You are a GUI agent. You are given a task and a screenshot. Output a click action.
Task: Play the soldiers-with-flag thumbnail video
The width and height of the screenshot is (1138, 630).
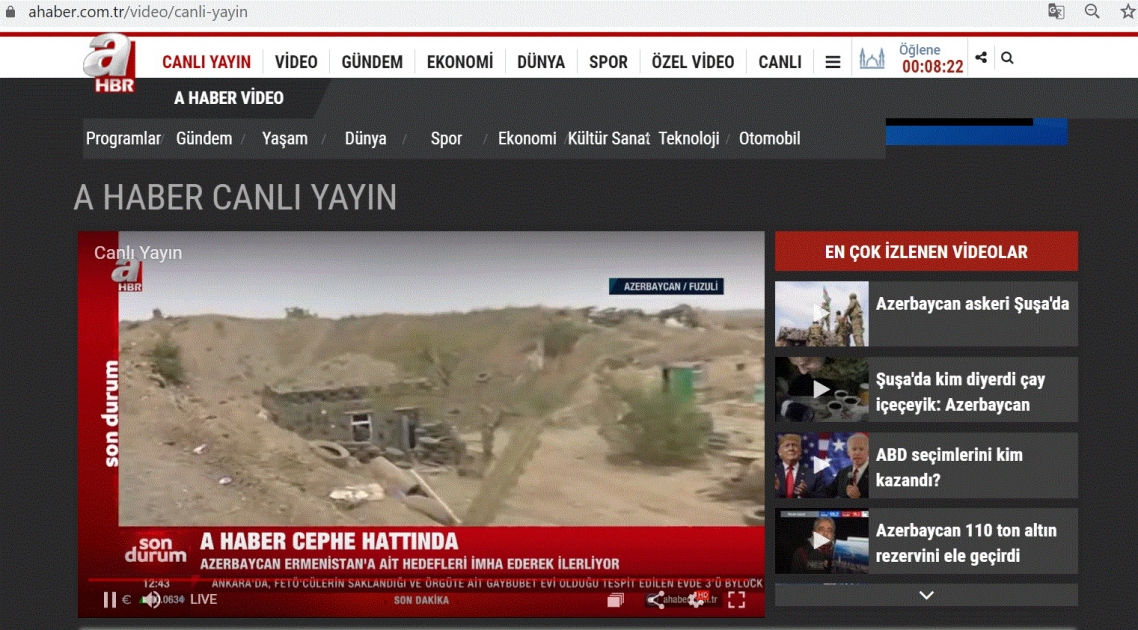(x=822, y=314)
